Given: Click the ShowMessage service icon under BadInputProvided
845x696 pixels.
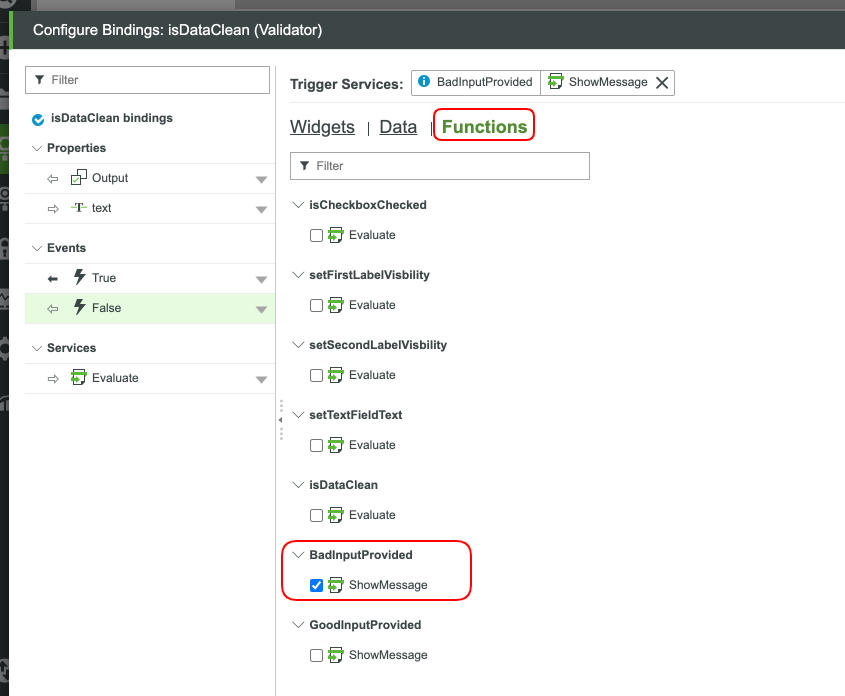Looking at the screenshot, I should tap(338, 585).
